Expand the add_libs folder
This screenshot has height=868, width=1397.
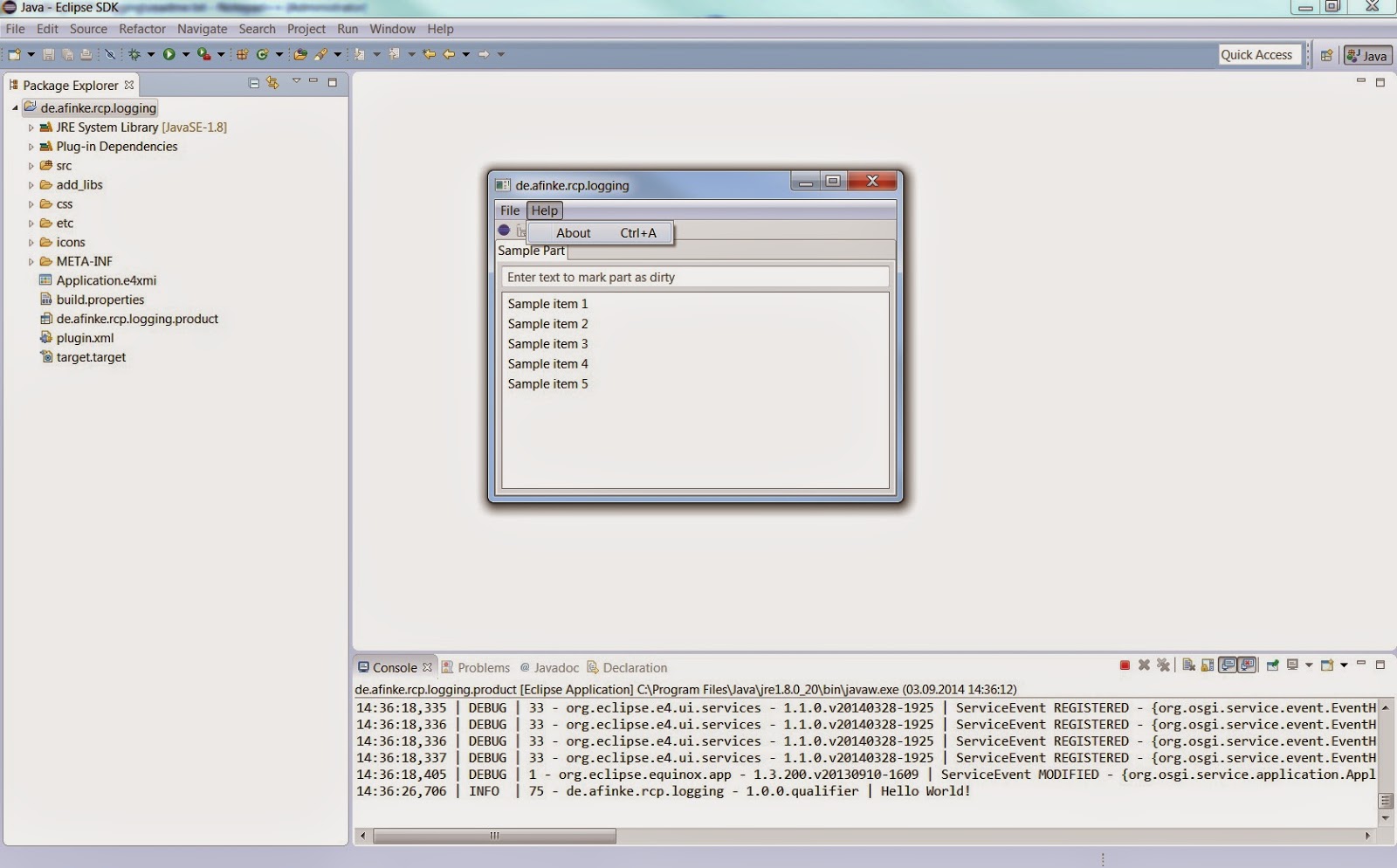click(x=31, y=185)
